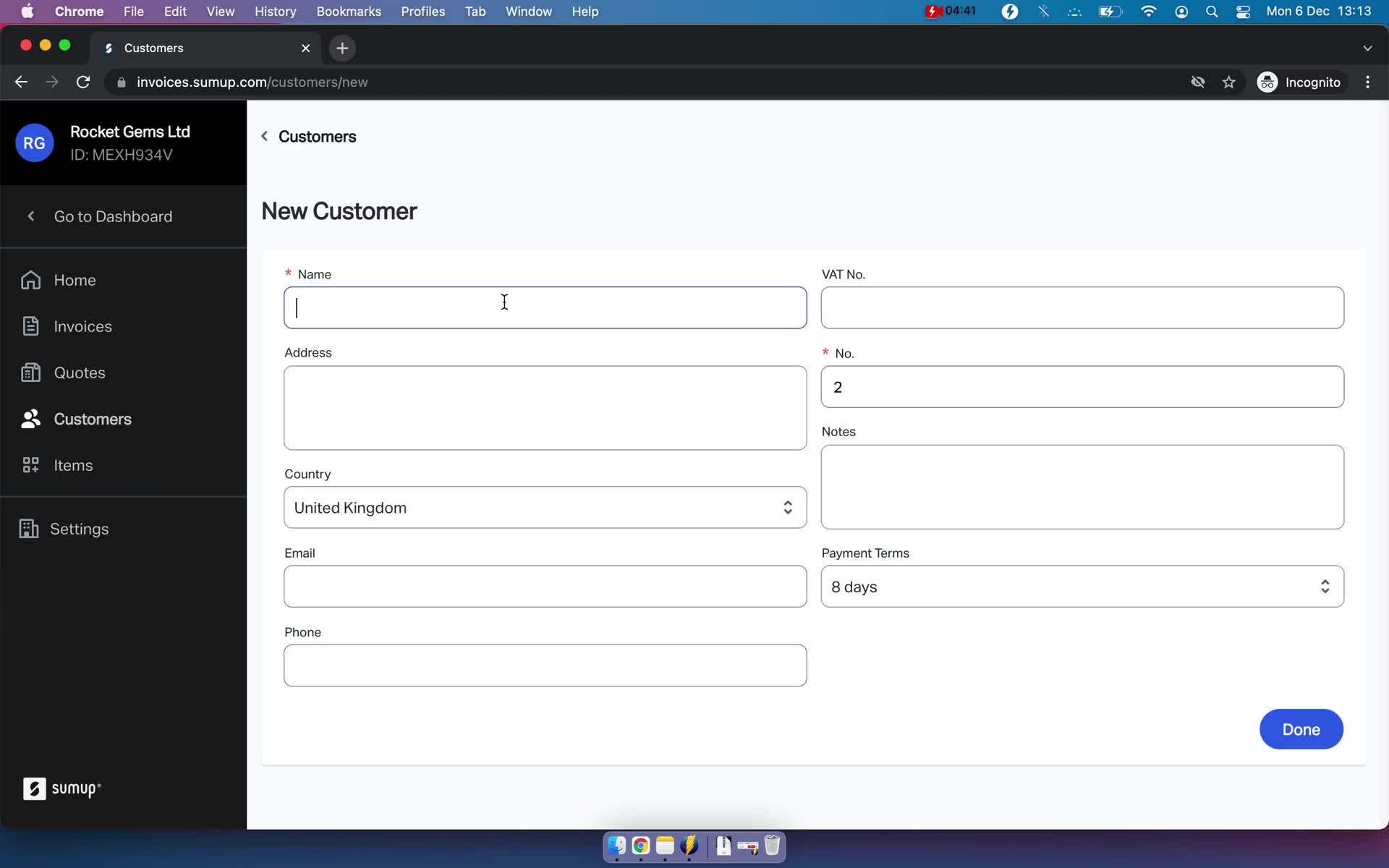Image resolution: width=1389 pixels, height=868 pixels.
Task: Navigate to Quotes section
Action: tap(79, 372)
